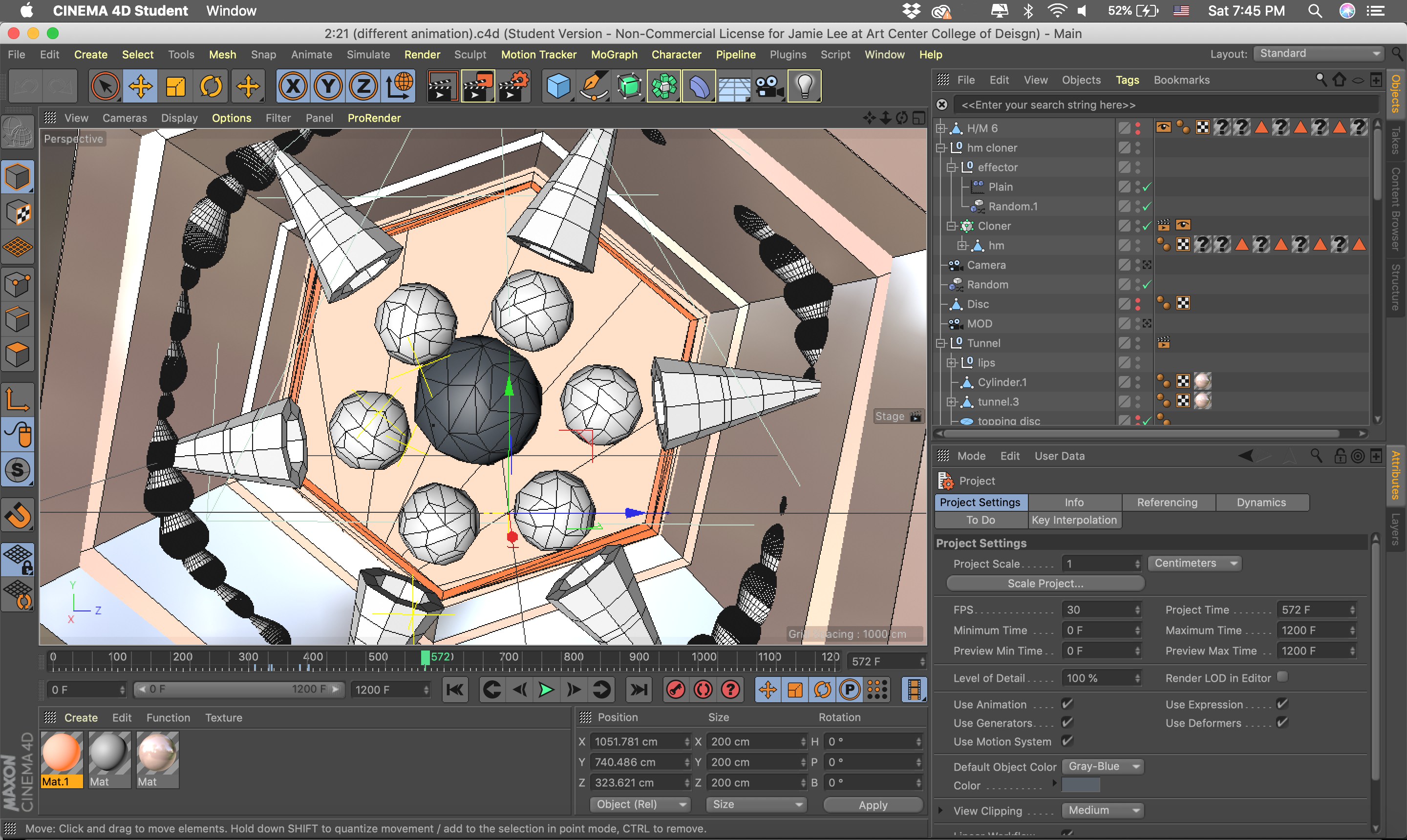Click the Apply coordinates button
Viewport: 1407px width, 840px height.
[x=873, y=805]
